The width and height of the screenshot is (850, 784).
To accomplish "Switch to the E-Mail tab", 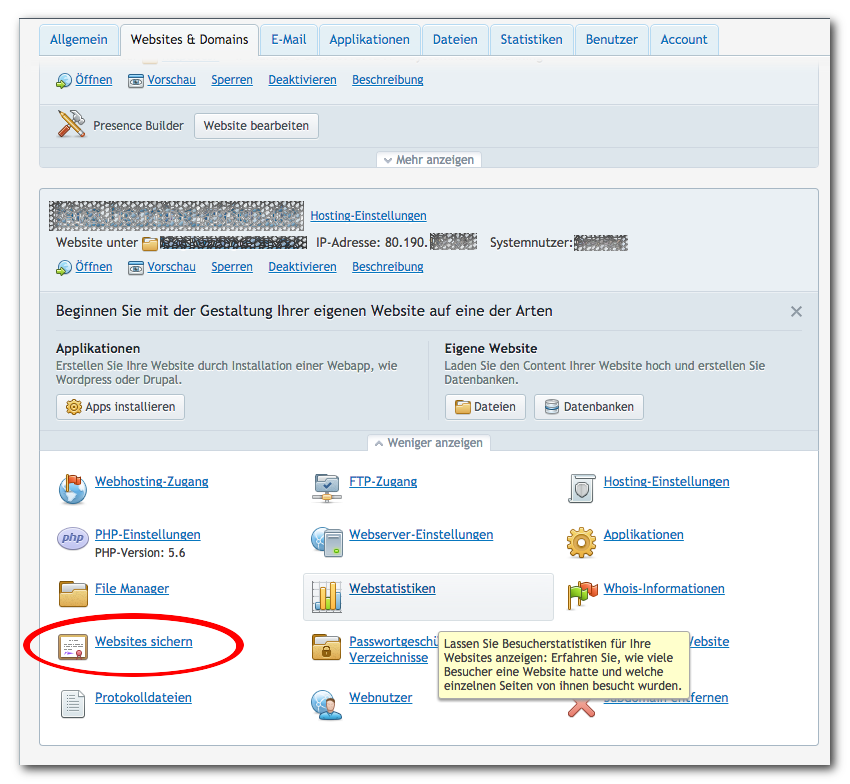I will [x=289, y=40].
